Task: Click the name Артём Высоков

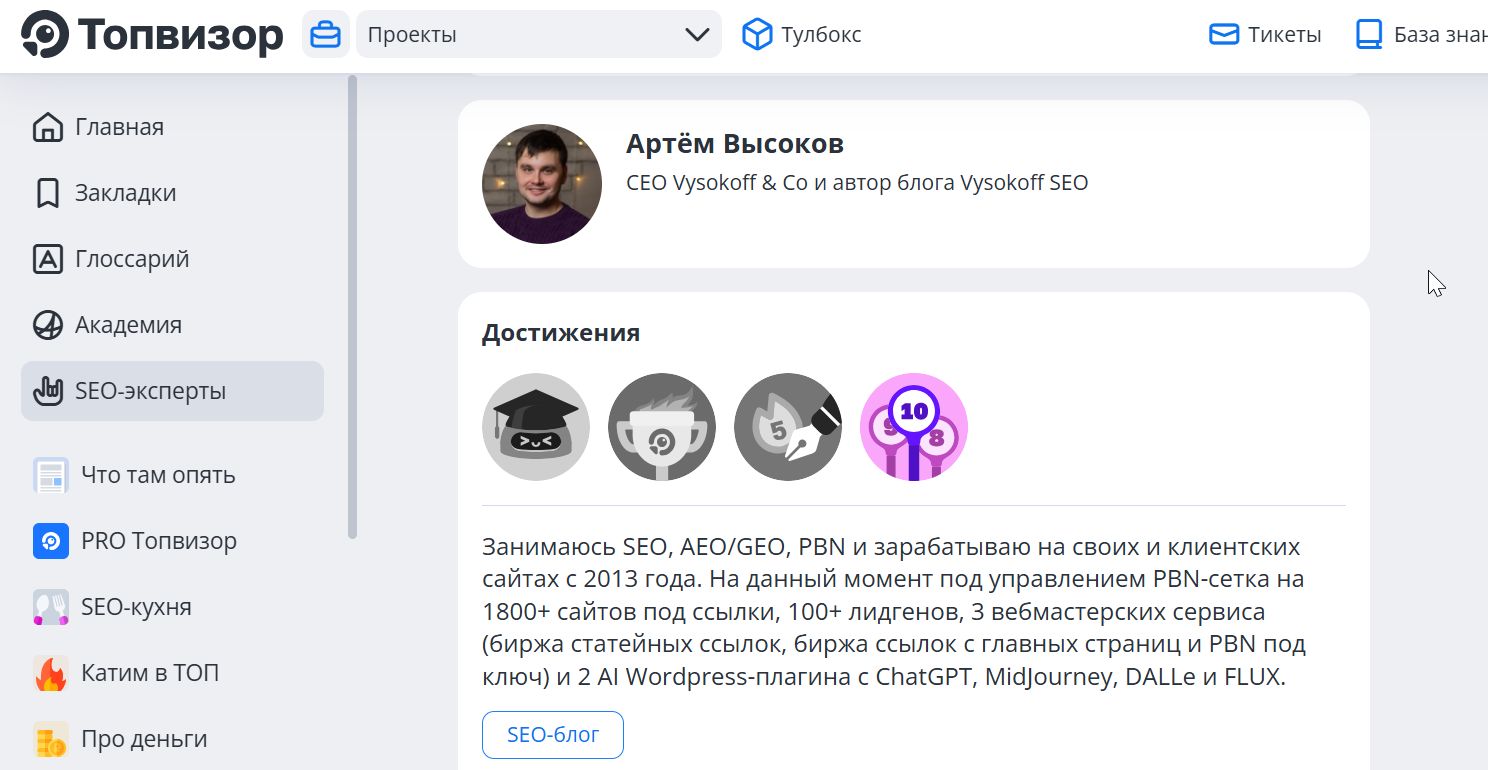Action: (x=735, y=144)
